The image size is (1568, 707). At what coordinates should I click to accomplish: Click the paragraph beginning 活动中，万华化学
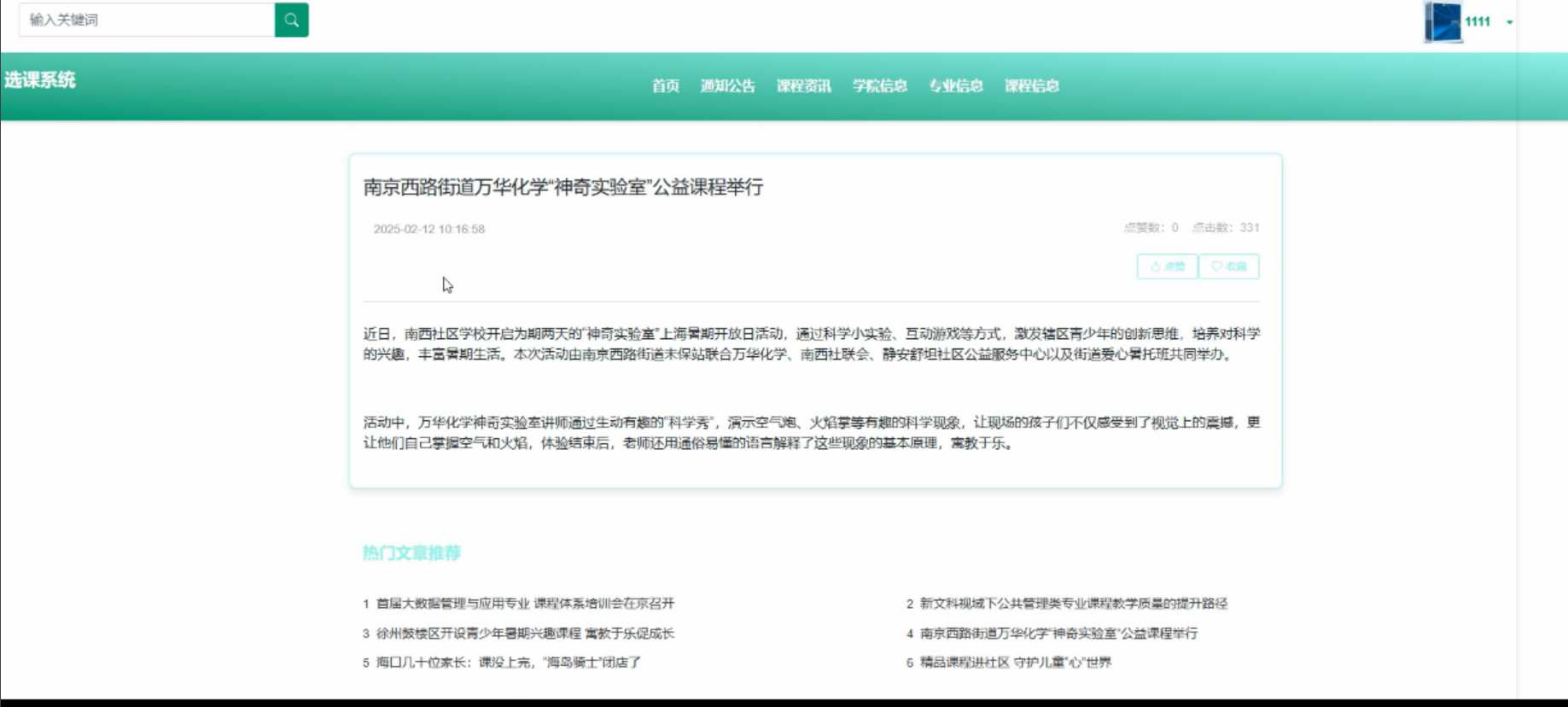pos(811,433)
